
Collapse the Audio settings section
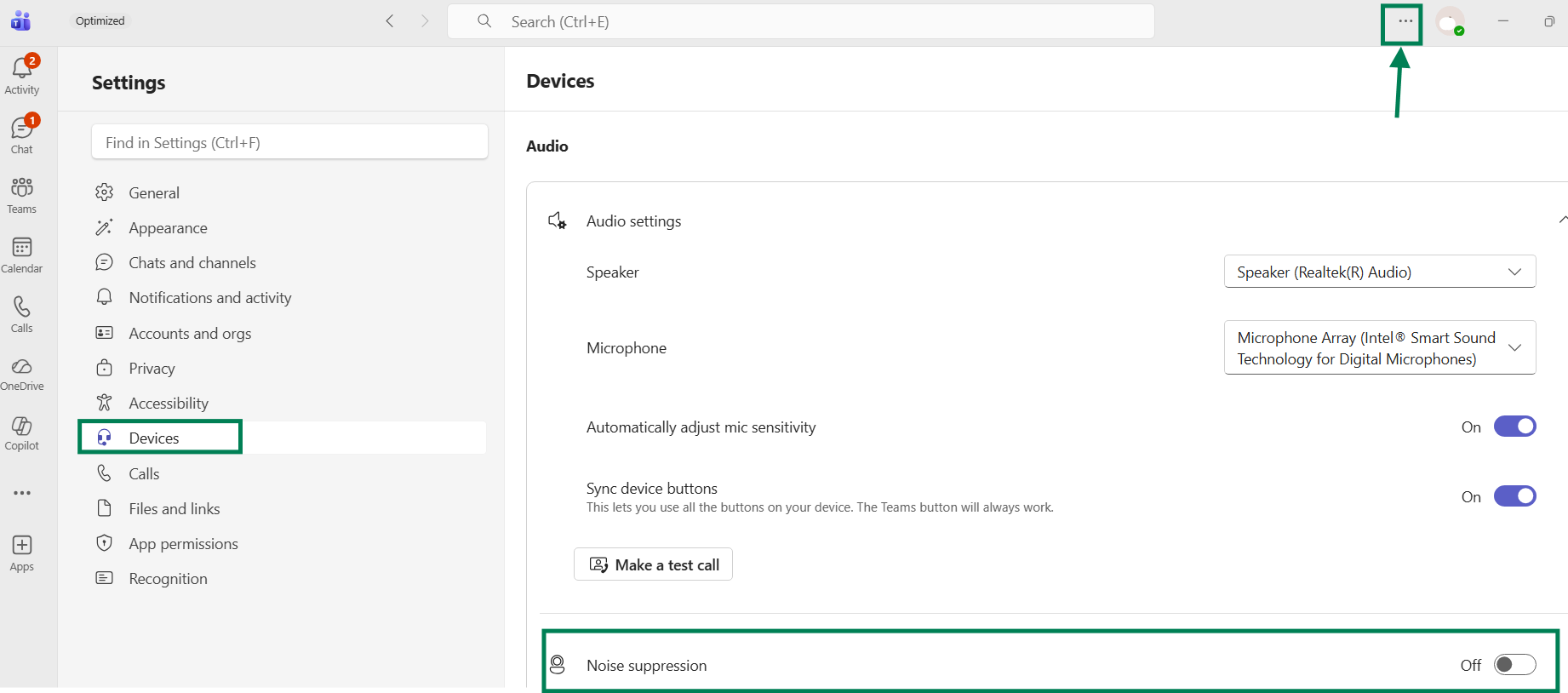pyautogui.click(x=1563, y=220)
